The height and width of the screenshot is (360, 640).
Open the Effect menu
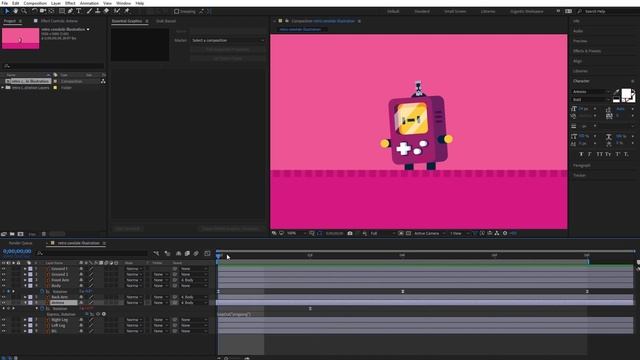tap(70, 3)
